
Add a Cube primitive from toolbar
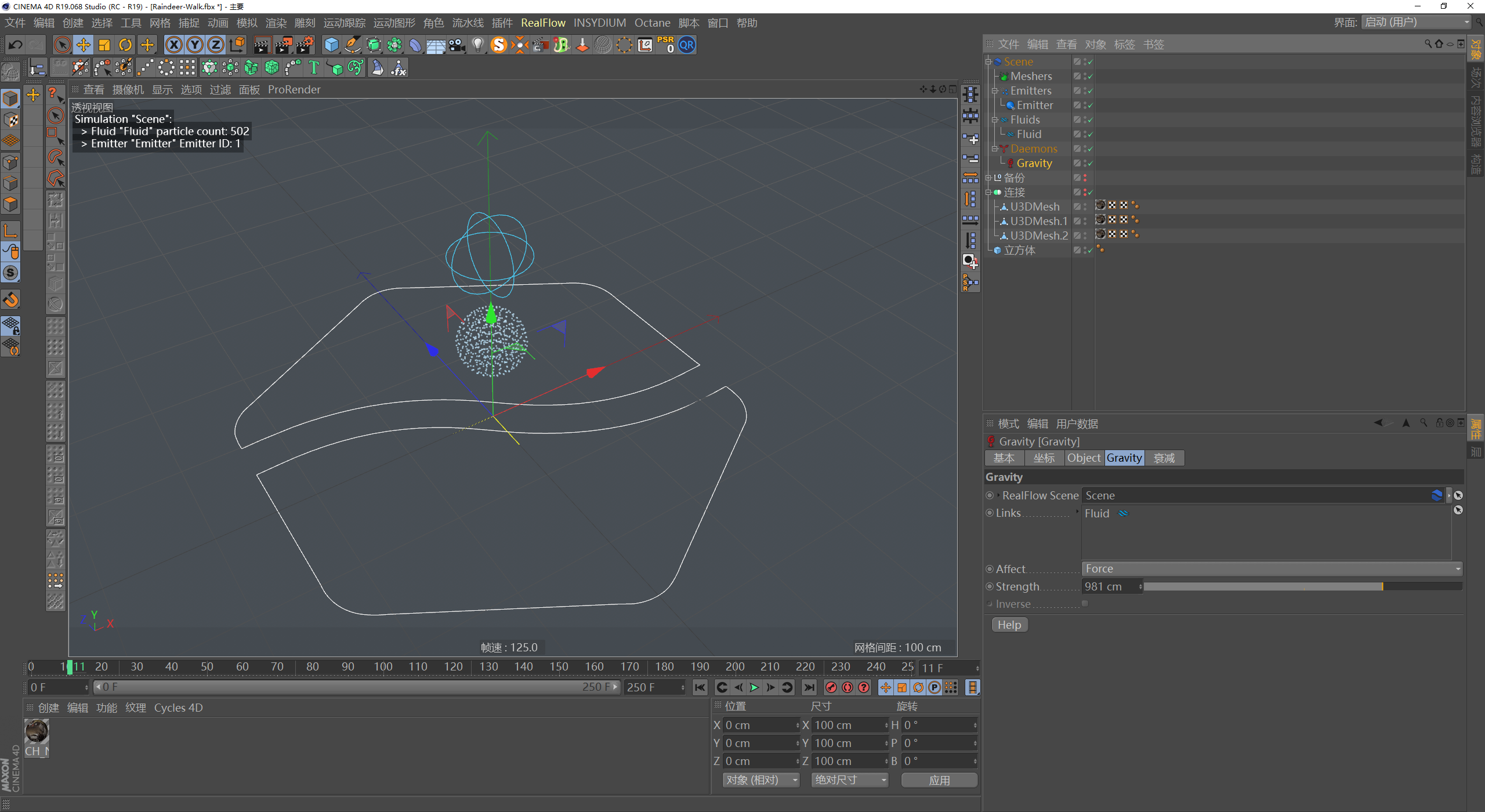pos(331,45)
